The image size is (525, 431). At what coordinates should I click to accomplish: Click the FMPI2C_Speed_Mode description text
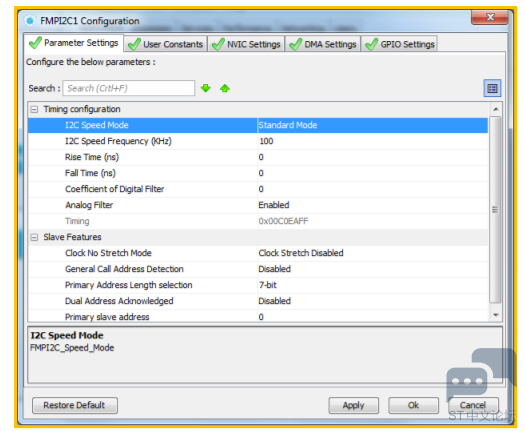(72, 348)
